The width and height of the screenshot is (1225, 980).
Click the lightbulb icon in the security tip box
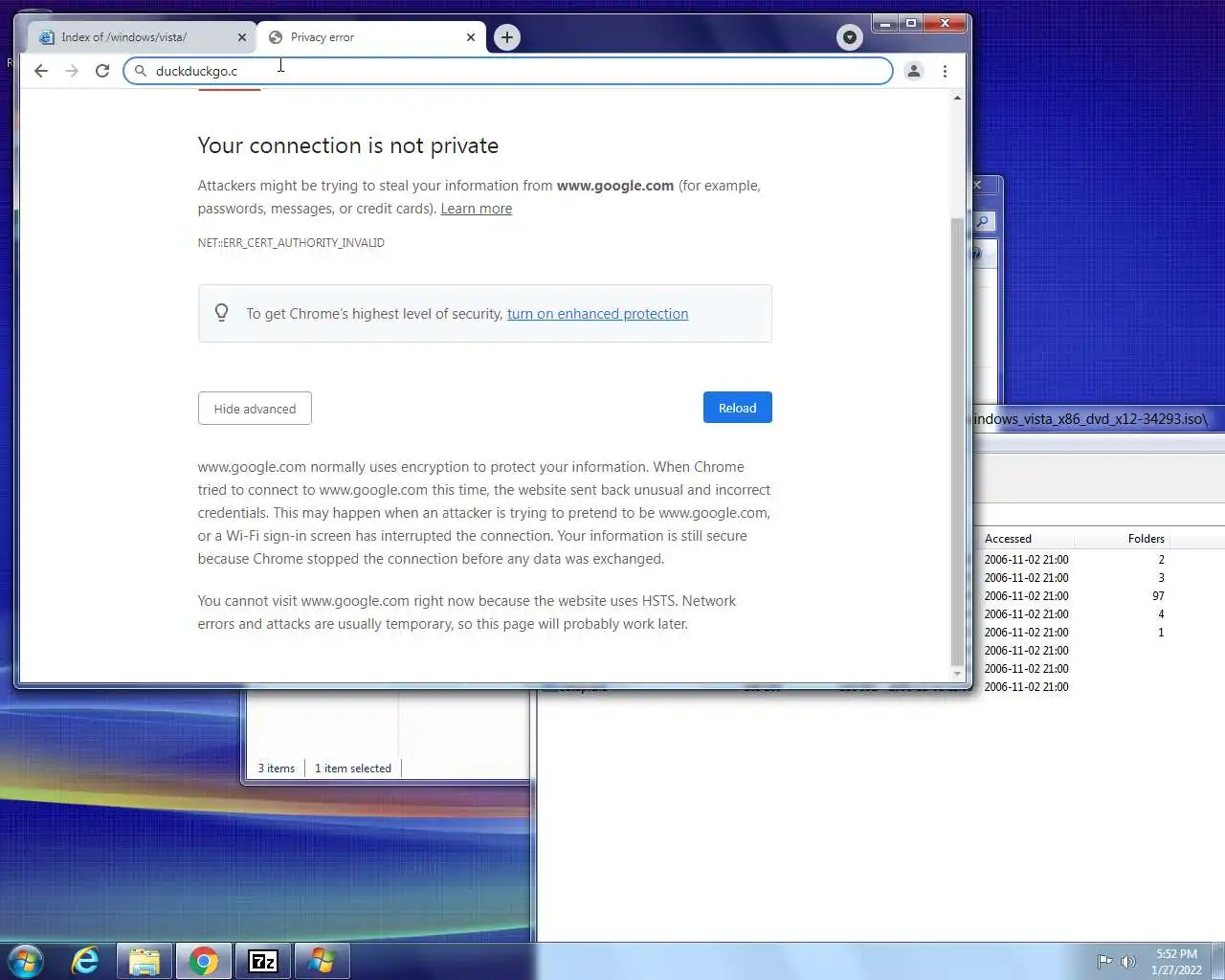221,313
